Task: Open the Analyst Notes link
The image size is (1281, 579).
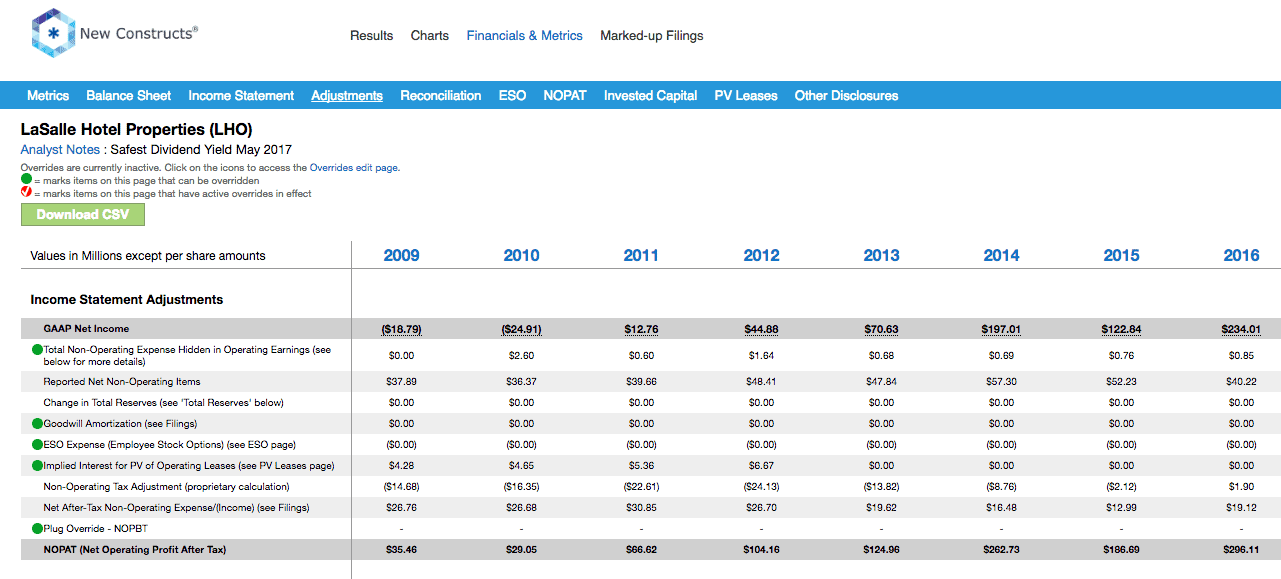Action: (60, 150)
